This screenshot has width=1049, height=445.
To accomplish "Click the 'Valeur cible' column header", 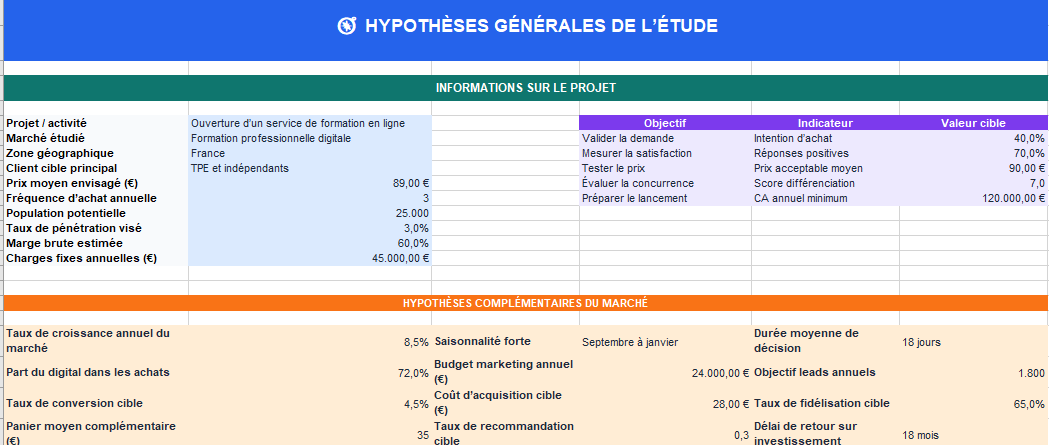I will (973, 123).
